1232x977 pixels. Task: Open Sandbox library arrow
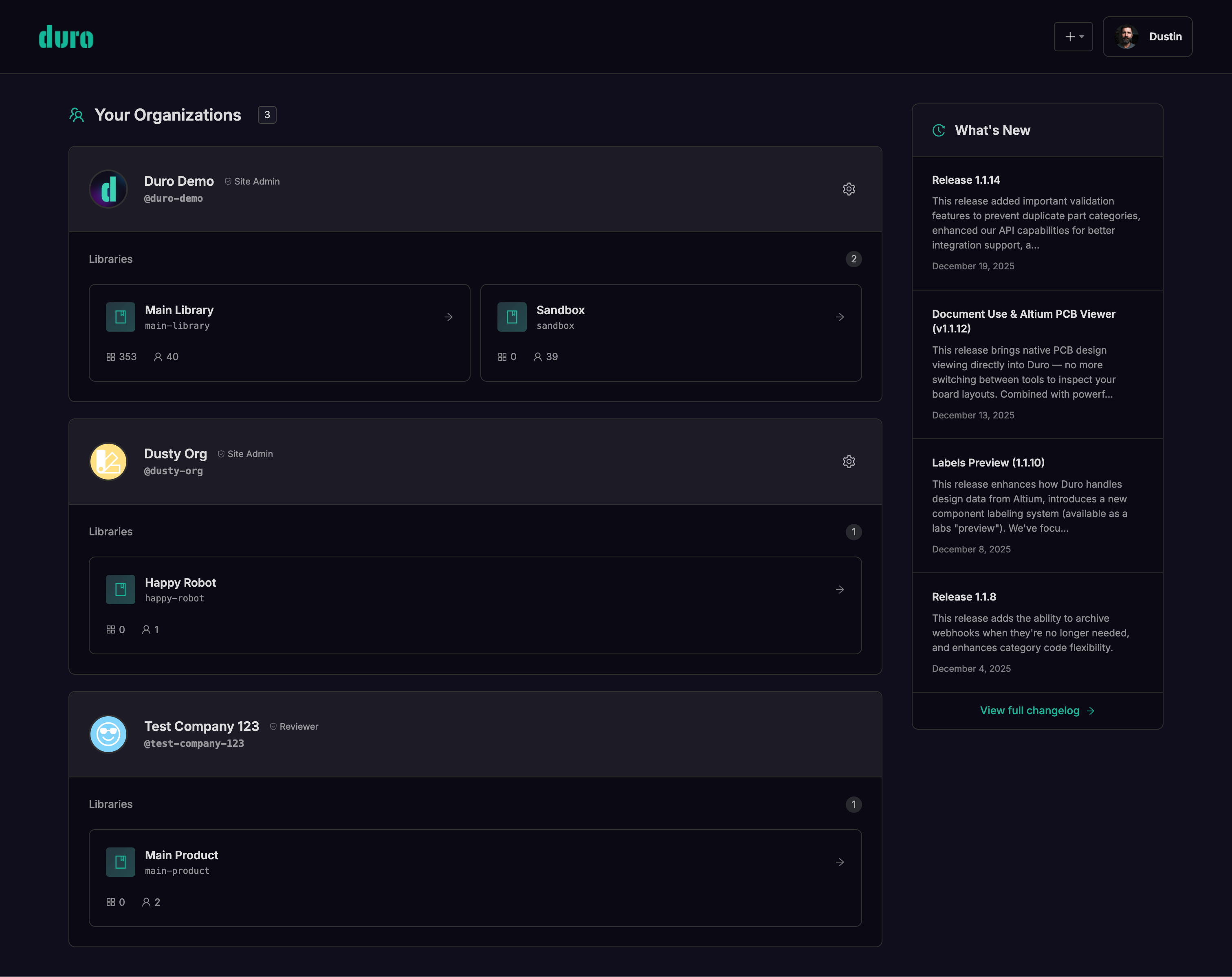click(839, 317)
